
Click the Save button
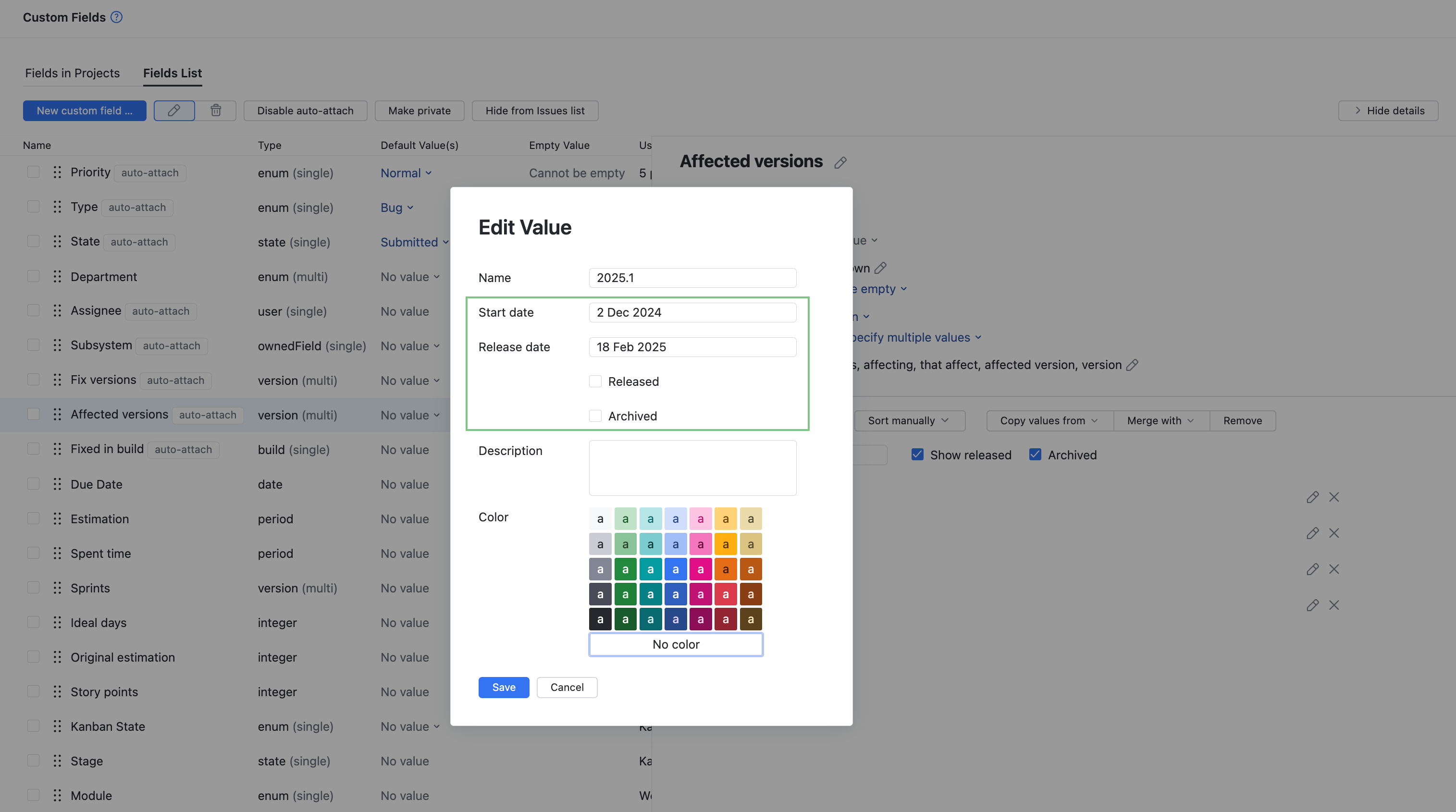point(503,687)
